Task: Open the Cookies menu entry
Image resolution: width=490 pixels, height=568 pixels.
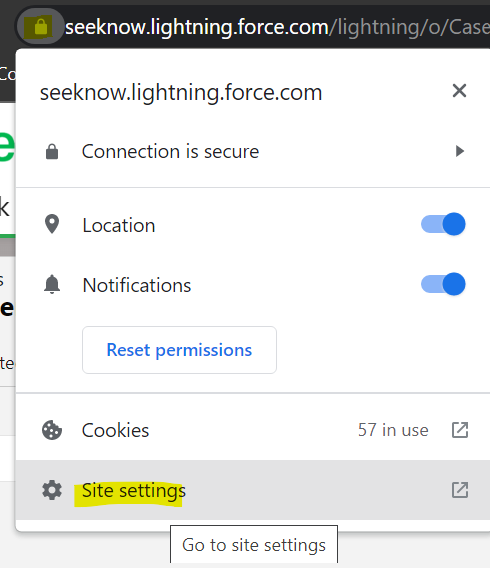Action: (253, 430)
